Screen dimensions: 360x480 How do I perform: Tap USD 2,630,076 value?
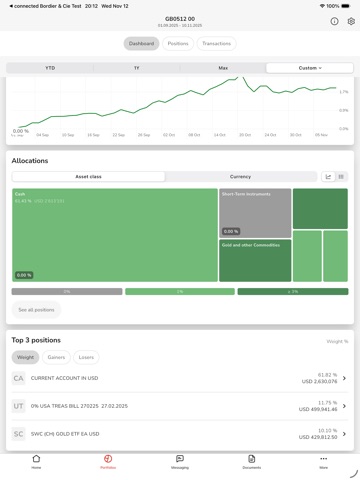click(x=319, y=381)
